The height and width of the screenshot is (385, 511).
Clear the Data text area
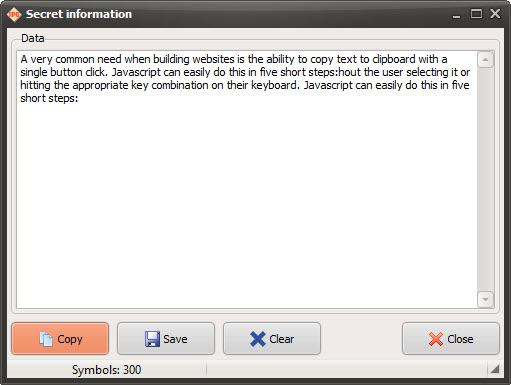[272, 338]
